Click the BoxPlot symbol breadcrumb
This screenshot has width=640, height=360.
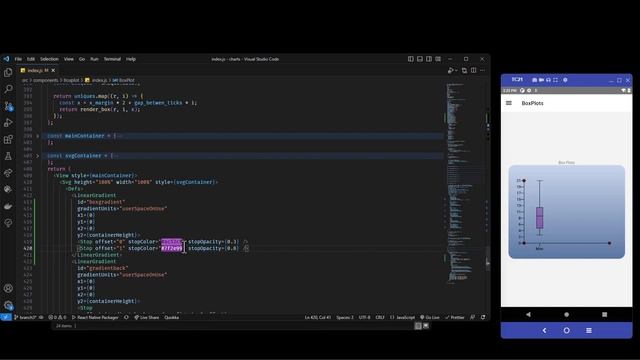point(123,80)
